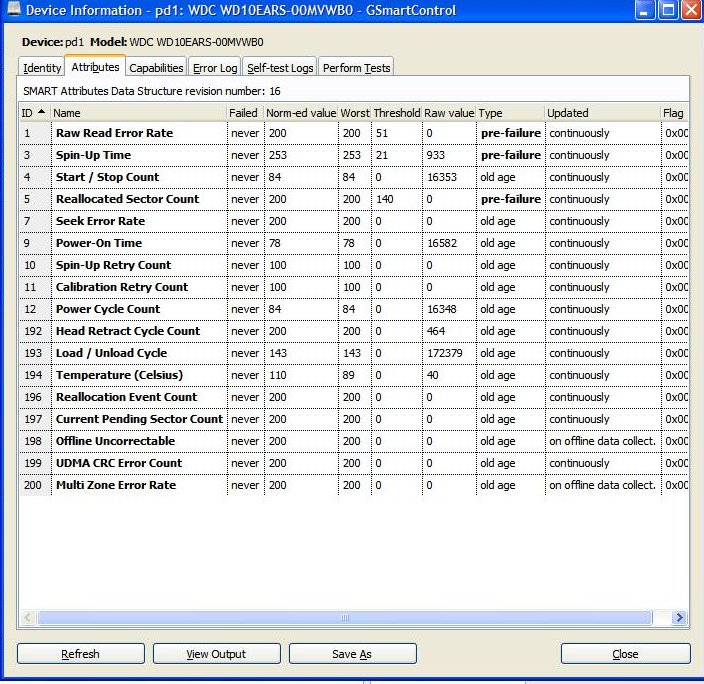Click the model text WDC WD10EARS-00MVWB0
The image size is (704, 684).
coord(197,42)
